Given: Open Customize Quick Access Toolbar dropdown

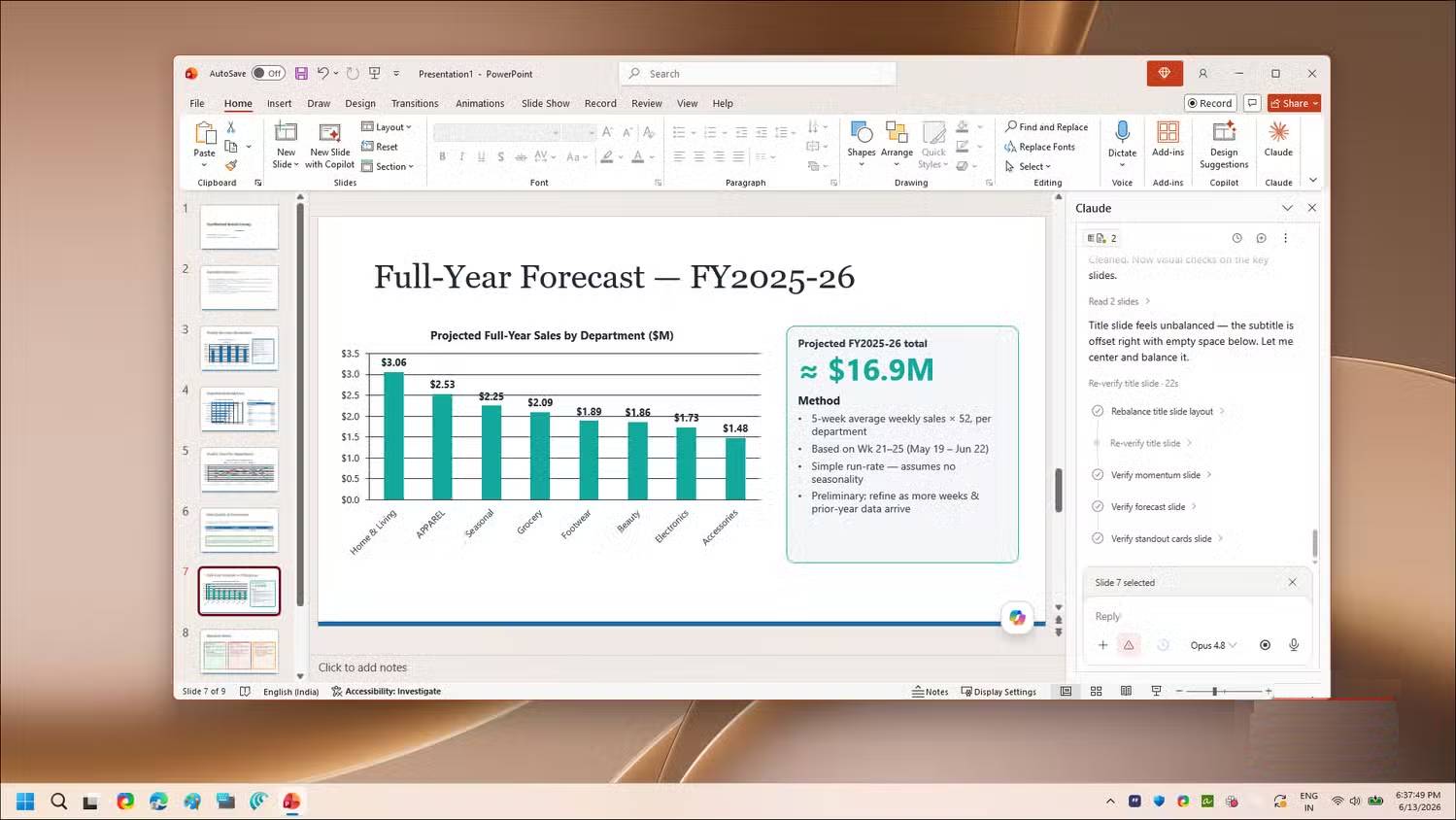Looking at the screenshot, I should tap(396, 74).
